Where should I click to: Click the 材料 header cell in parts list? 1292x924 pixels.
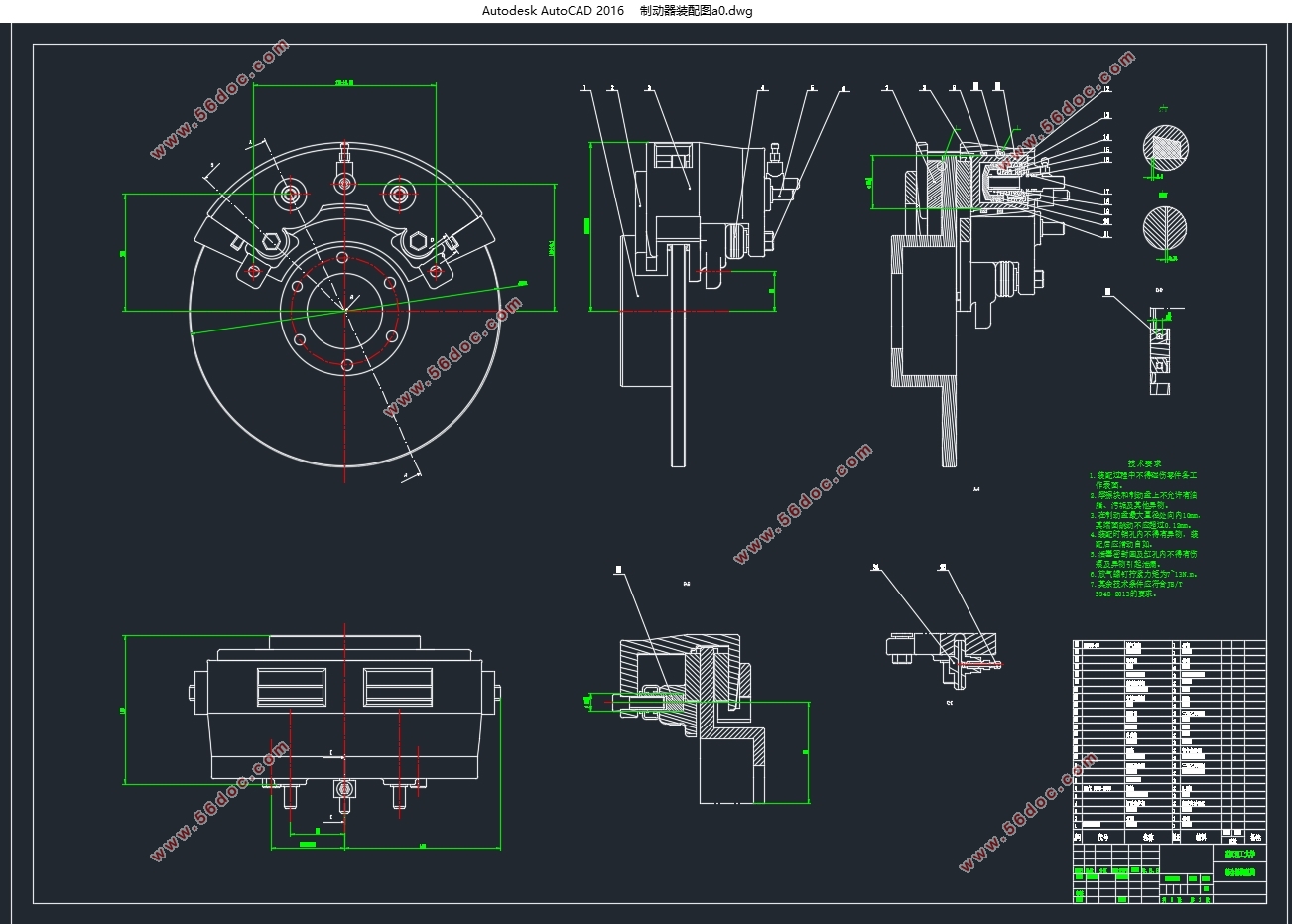click(1202, 837)
